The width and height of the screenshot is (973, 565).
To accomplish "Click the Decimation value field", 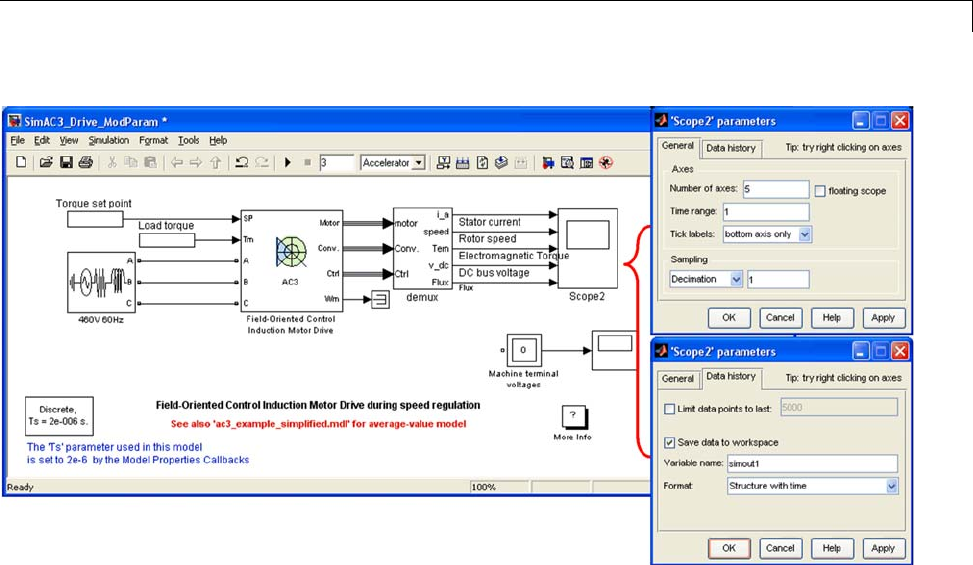I will tap(778, 279).
